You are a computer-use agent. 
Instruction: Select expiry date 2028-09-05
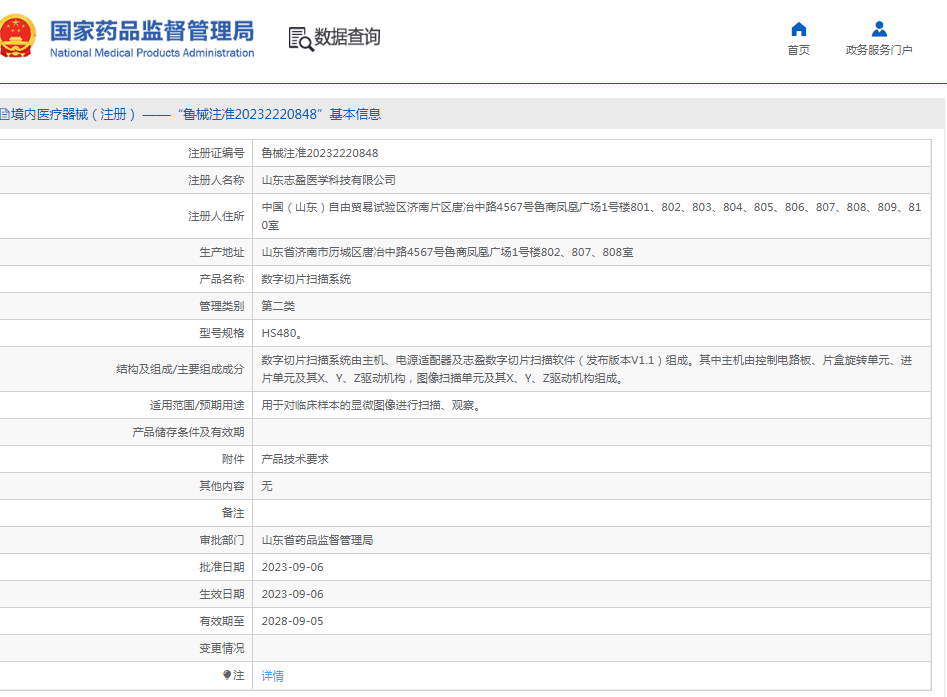(292, 621)
